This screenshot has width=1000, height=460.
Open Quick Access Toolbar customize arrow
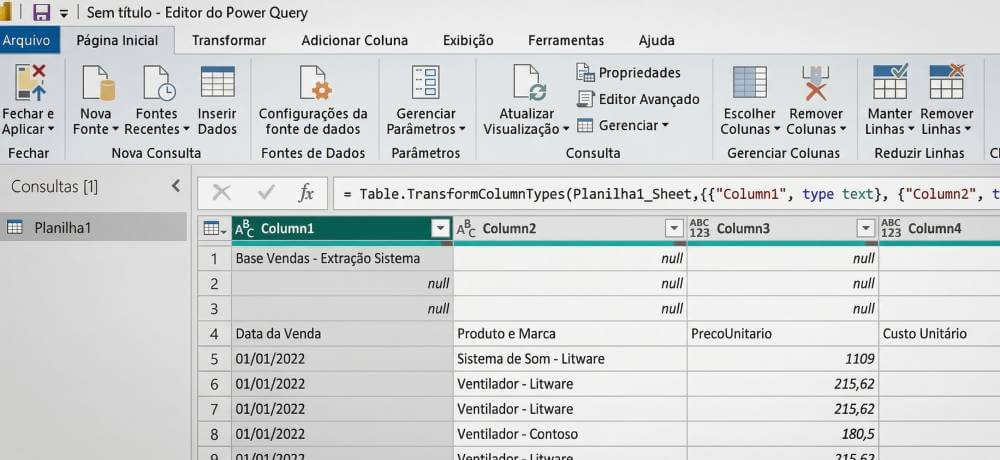point(64,13)
